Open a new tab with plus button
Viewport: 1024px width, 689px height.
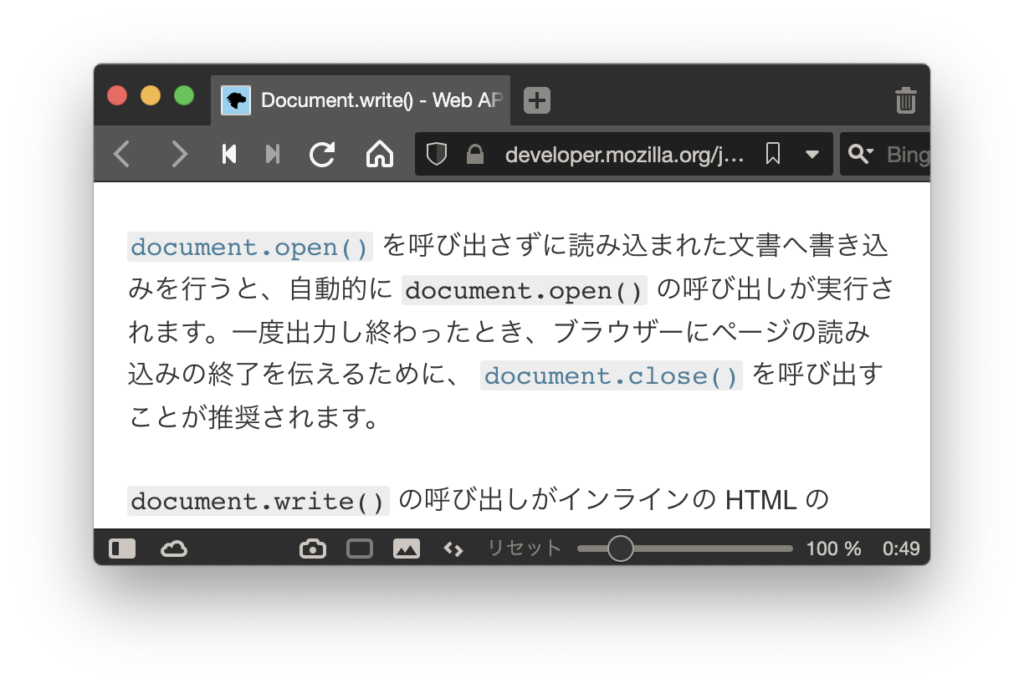point(537,100)
